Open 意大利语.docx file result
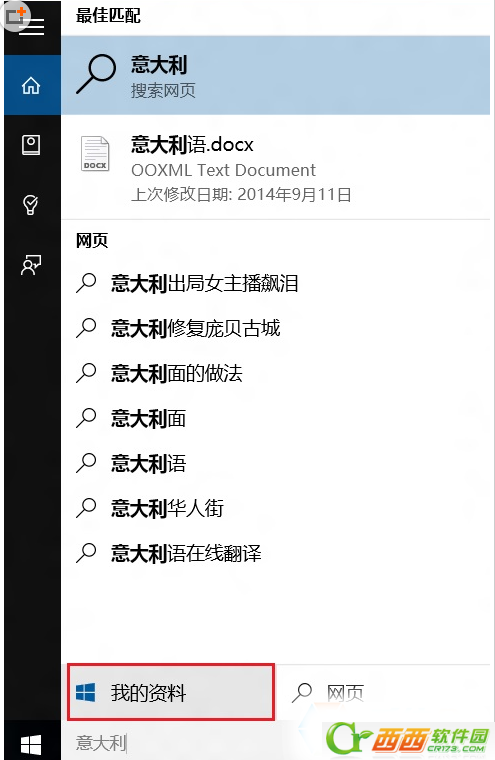The image size is (495, 760). [275, 168]
